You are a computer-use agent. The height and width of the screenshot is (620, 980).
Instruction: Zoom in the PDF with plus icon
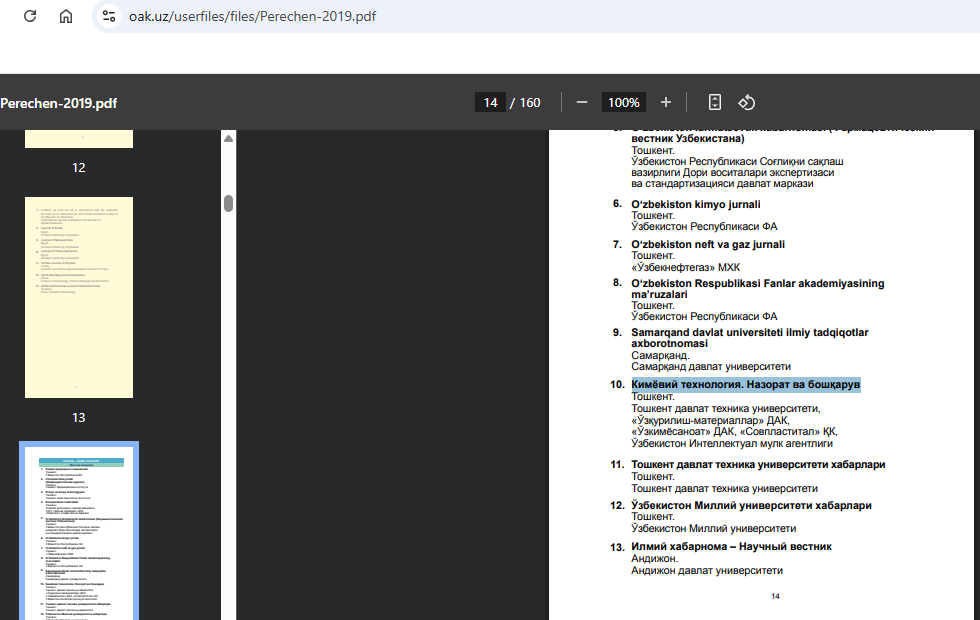tap(666, 102)
